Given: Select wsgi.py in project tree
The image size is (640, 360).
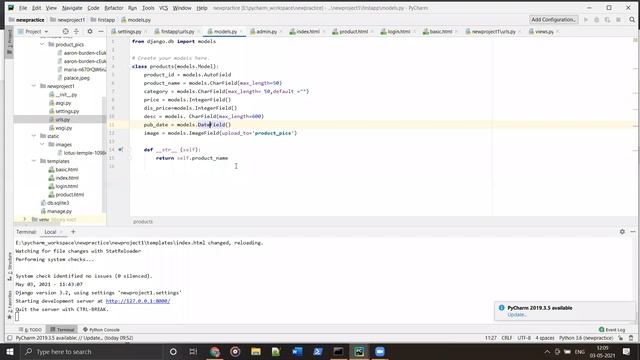Looking at the screenshot, I should (63, 128).
